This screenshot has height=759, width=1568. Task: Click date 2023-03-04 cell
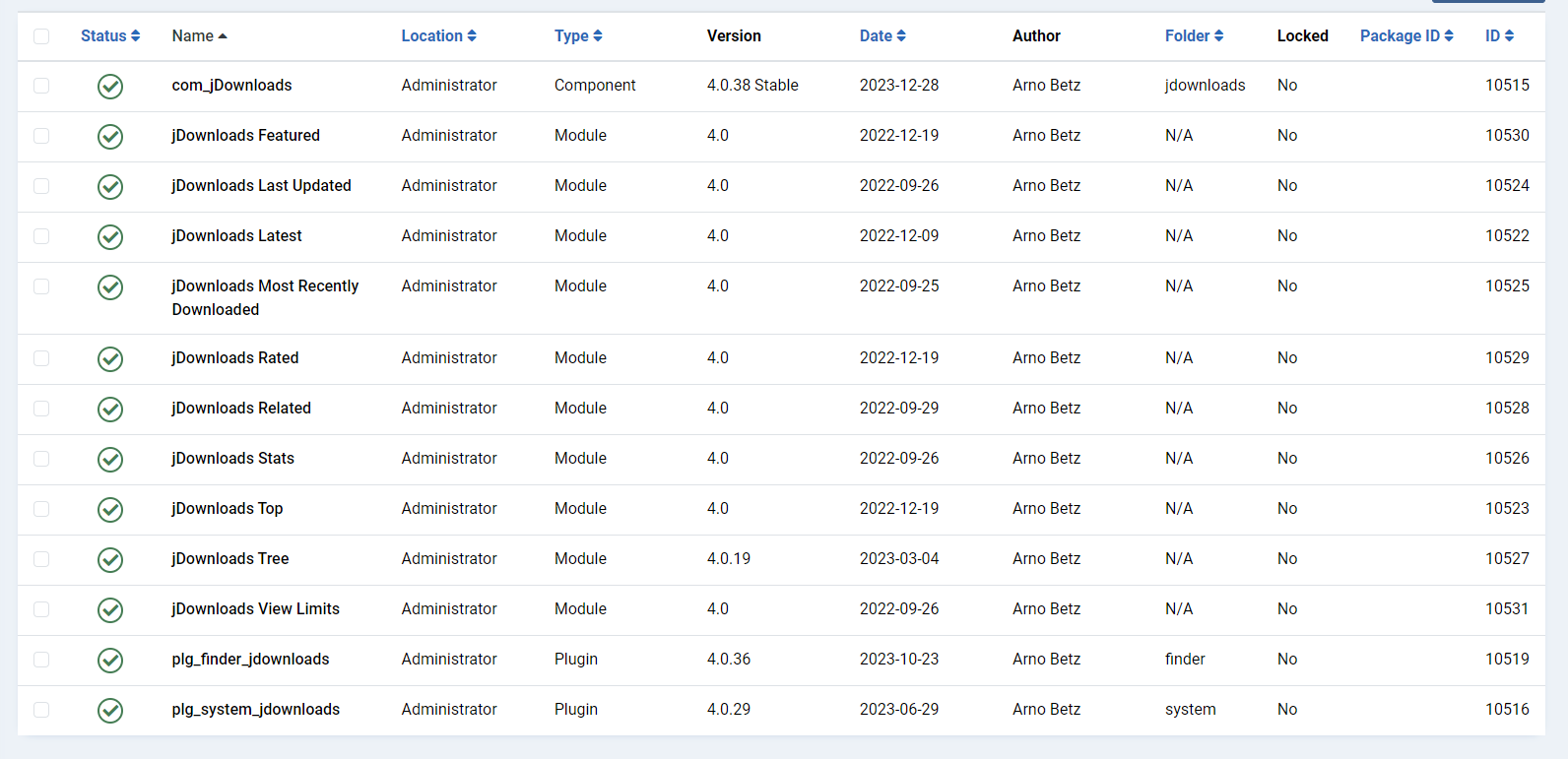click(899, 559)
